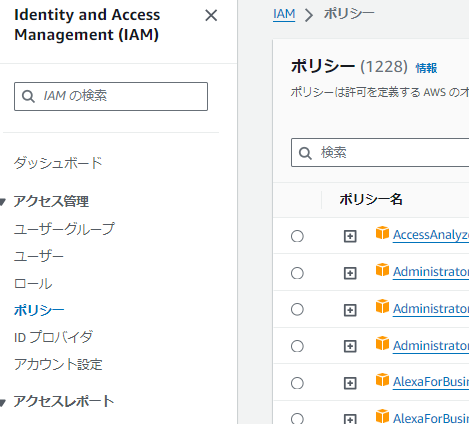
Task: Click the third Administrator orange box icon
Action: pos(382,343)
